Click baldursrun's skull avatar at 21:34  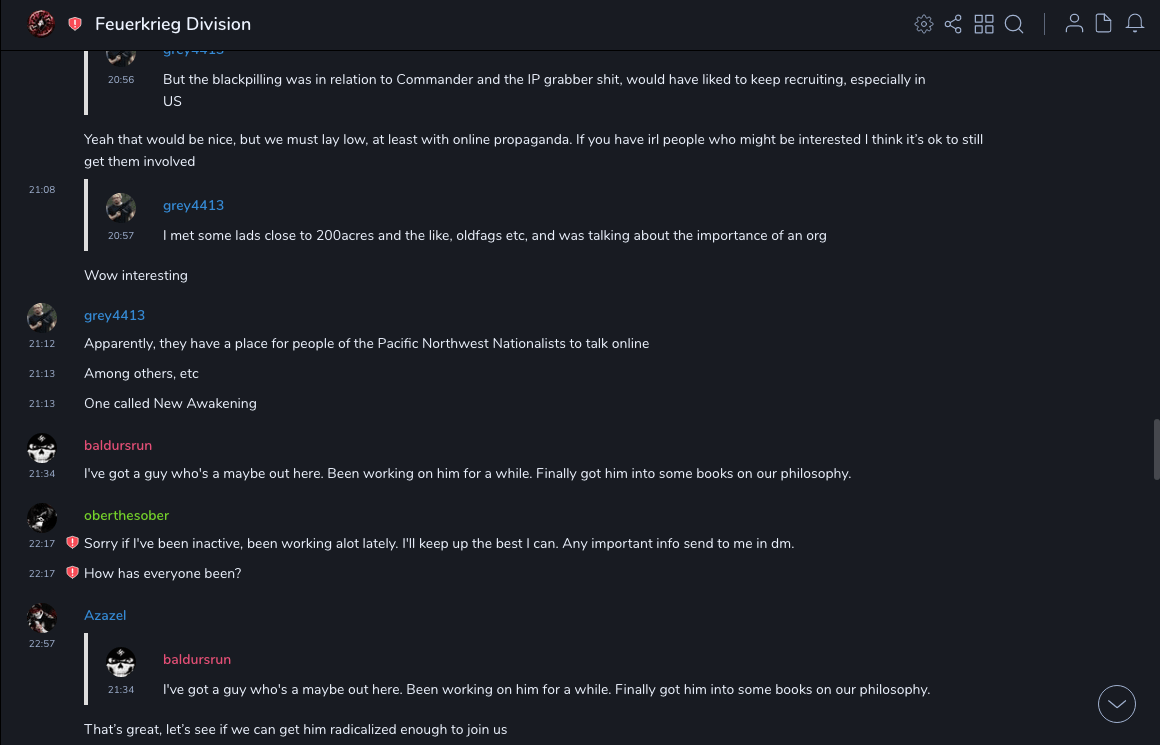(42, 448)
